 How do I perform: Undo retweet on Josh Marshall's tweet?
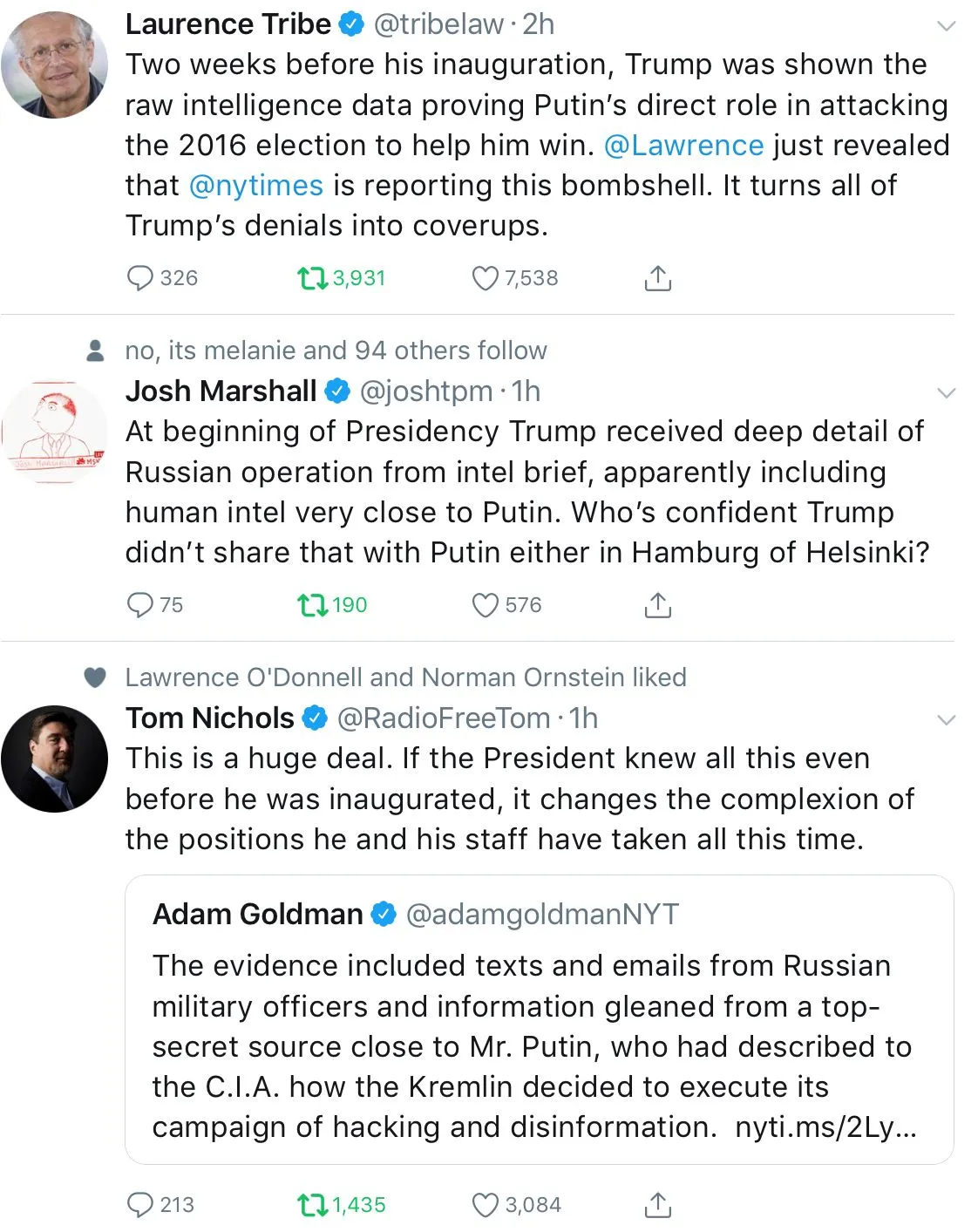coord(310,605)
